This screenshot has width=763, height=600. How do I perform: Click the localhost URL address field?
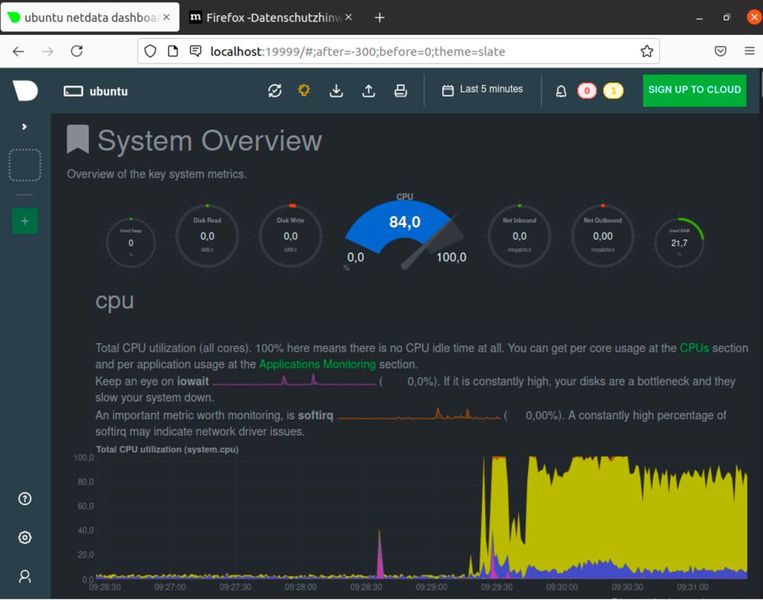[358, 51]
